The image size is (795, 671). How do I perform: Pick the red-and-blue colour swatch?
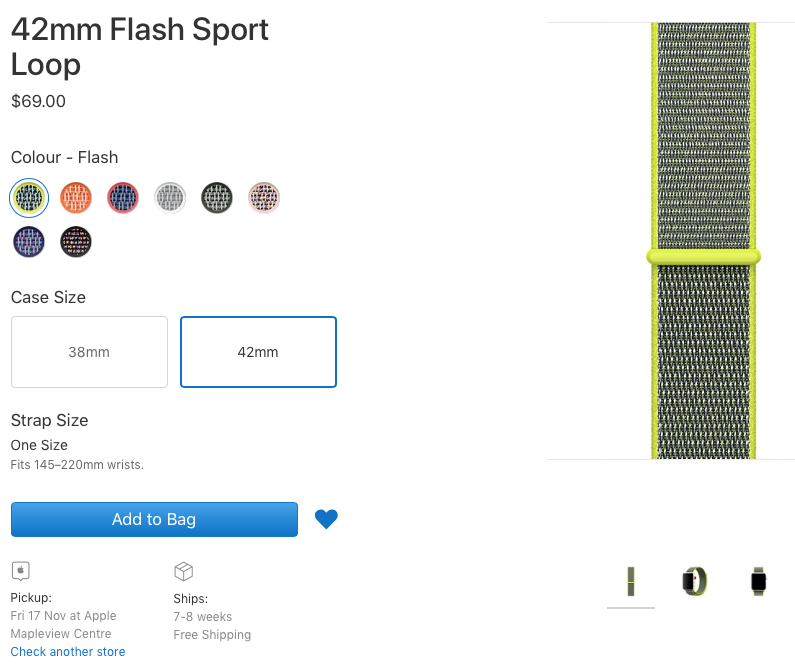click(x=123, y=198)
